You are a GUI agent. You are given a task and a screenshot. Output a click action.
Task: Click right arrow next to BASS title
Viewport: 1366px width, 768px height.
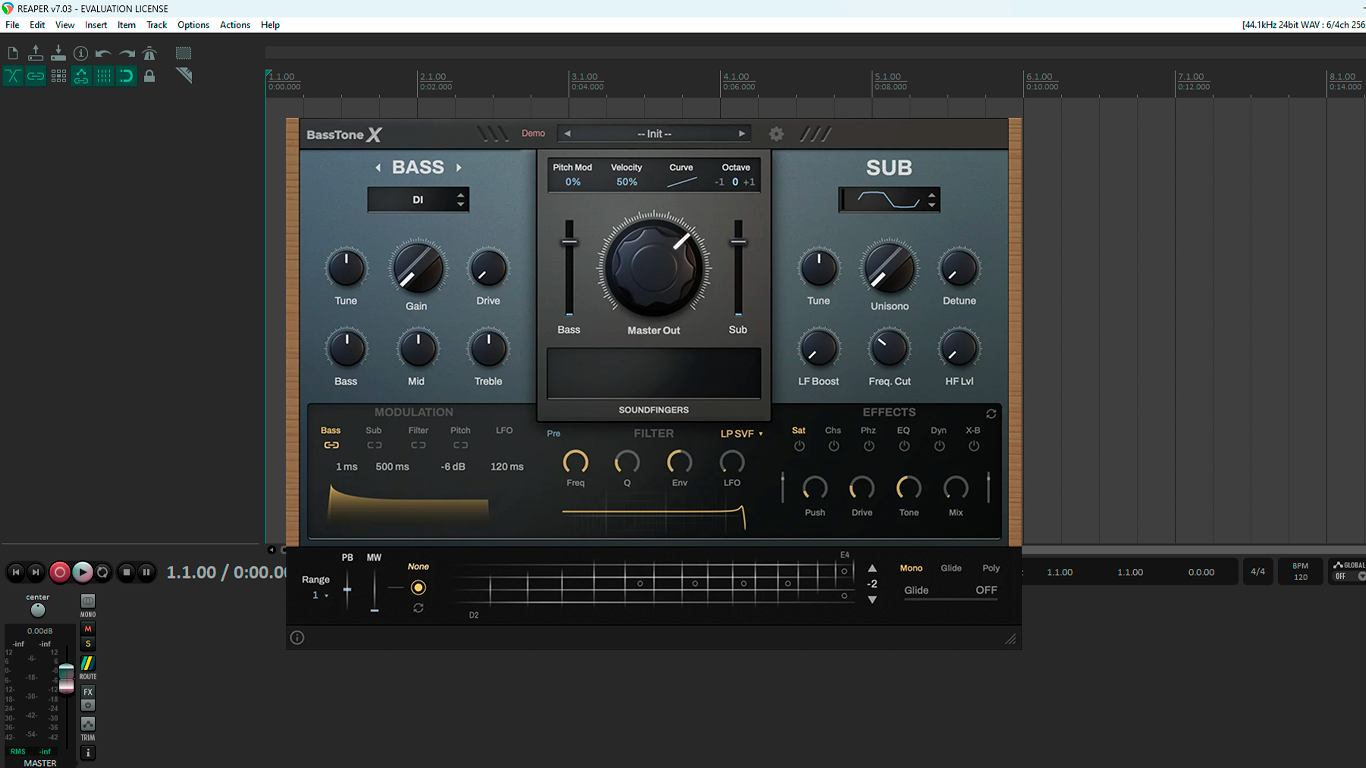459,168
